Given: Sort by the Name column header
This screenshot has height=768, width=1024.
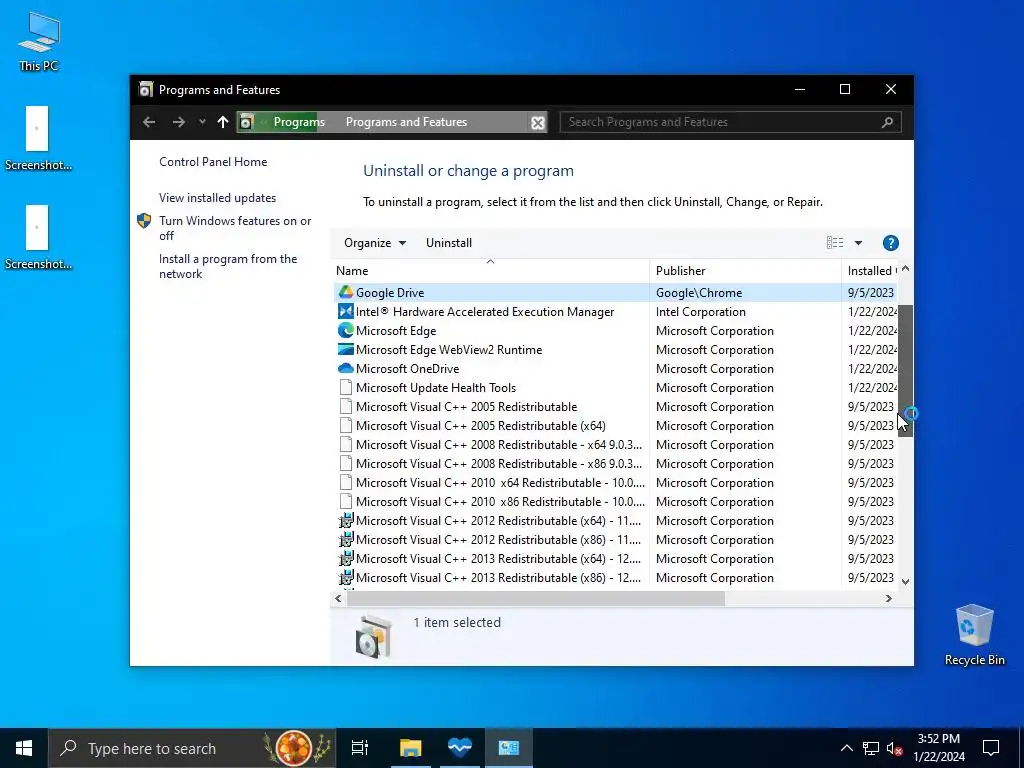Looking at the screenshot, I should click(x=490, y=270).
